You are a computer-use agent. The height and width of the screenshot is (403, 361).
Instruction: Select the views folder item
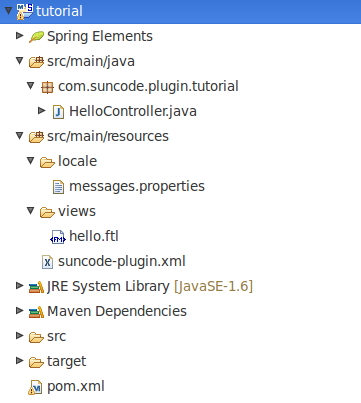pyautogui.click(x=77, y=211)
